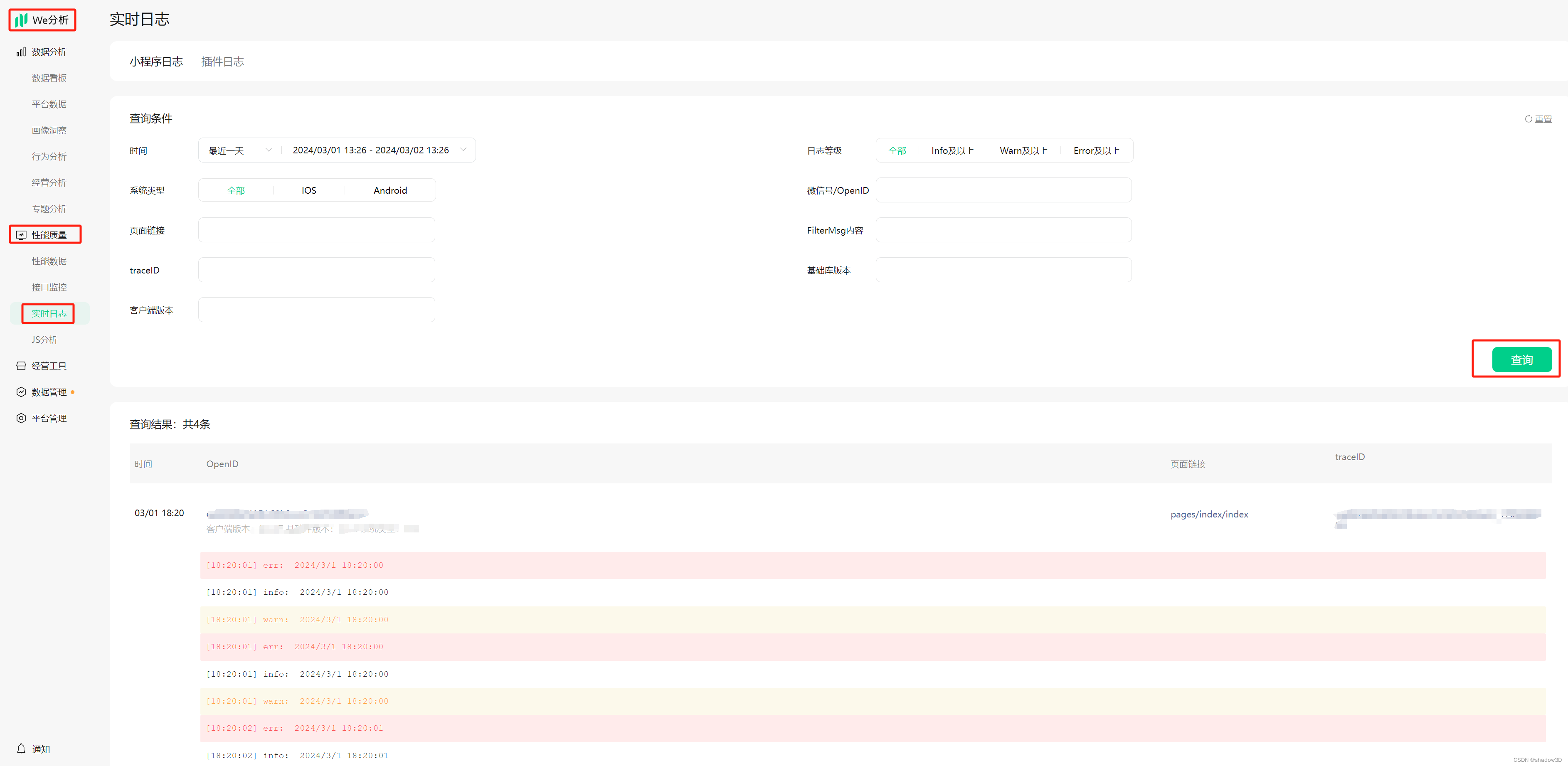The image size is (1568, 766).
Task: Click the 微信号/OpenID input field
Action: pyautogui.click(x=1004, y=190)
